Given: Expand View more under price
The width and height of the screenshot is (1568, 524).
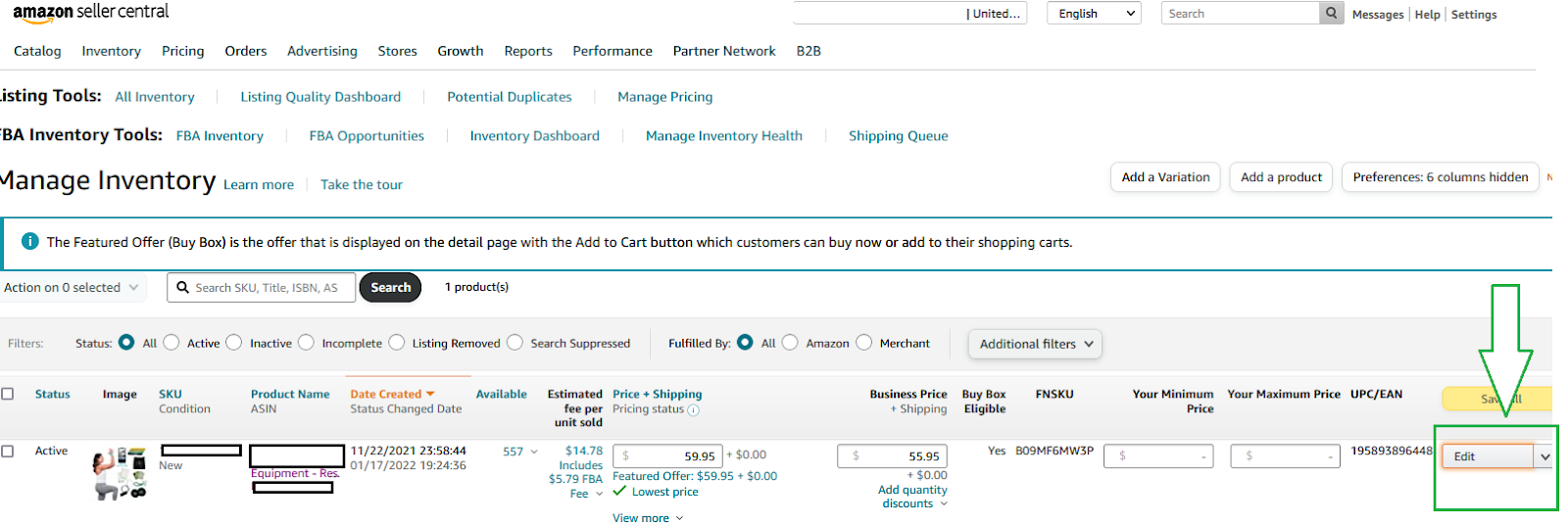Looking at the screenshot, I should (648, 518).
